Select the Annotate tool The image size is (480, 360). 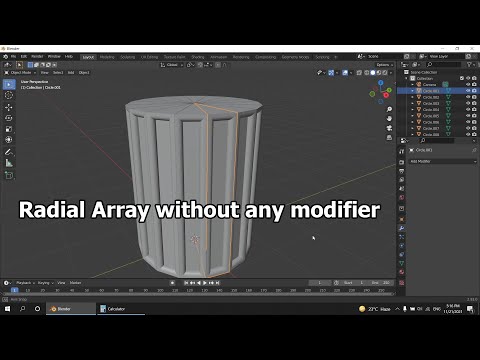[x=9, y=152]
